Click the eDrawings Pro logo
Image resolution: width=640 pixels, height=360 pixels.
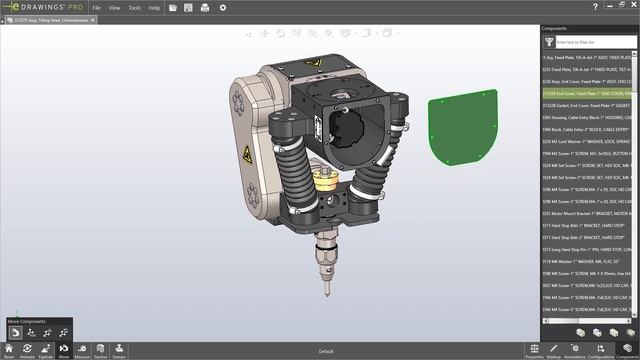pyautogui.click(x=42, y=7)
